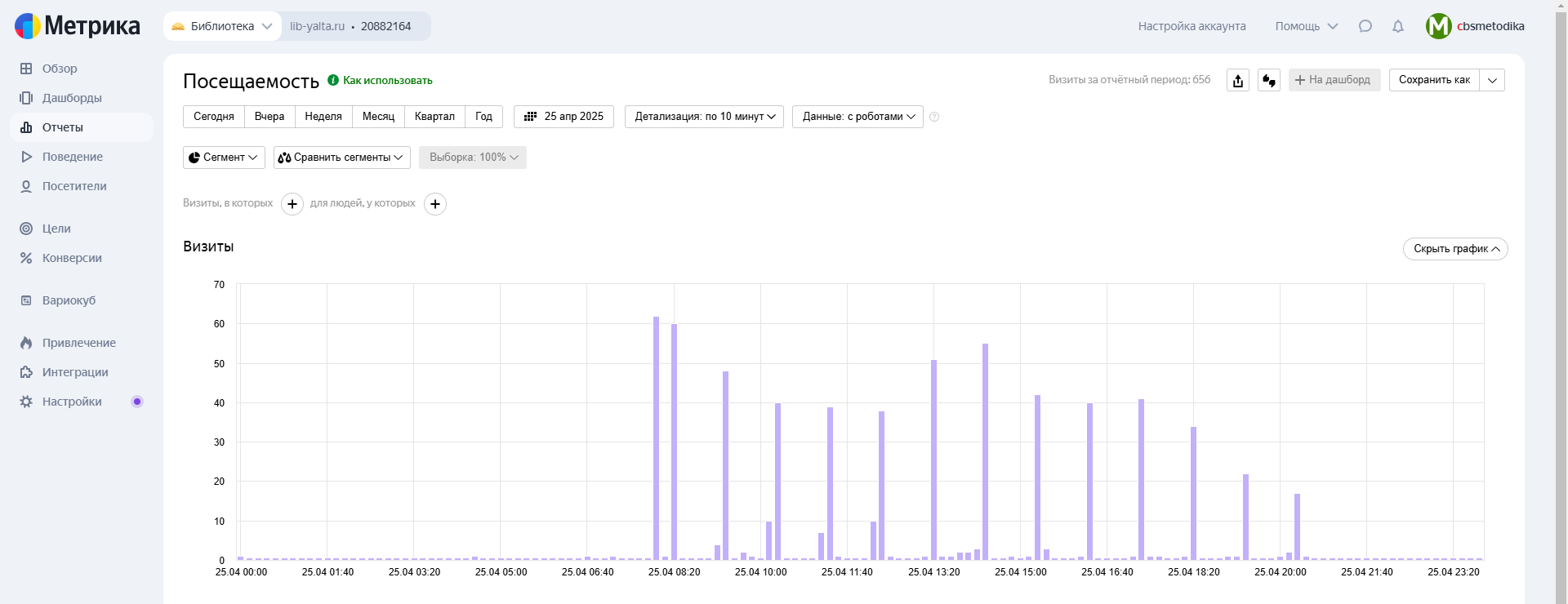Viewport: 1568px width, 604px height.
Task: Click the Посещаемость report heading
Action: 251,81
